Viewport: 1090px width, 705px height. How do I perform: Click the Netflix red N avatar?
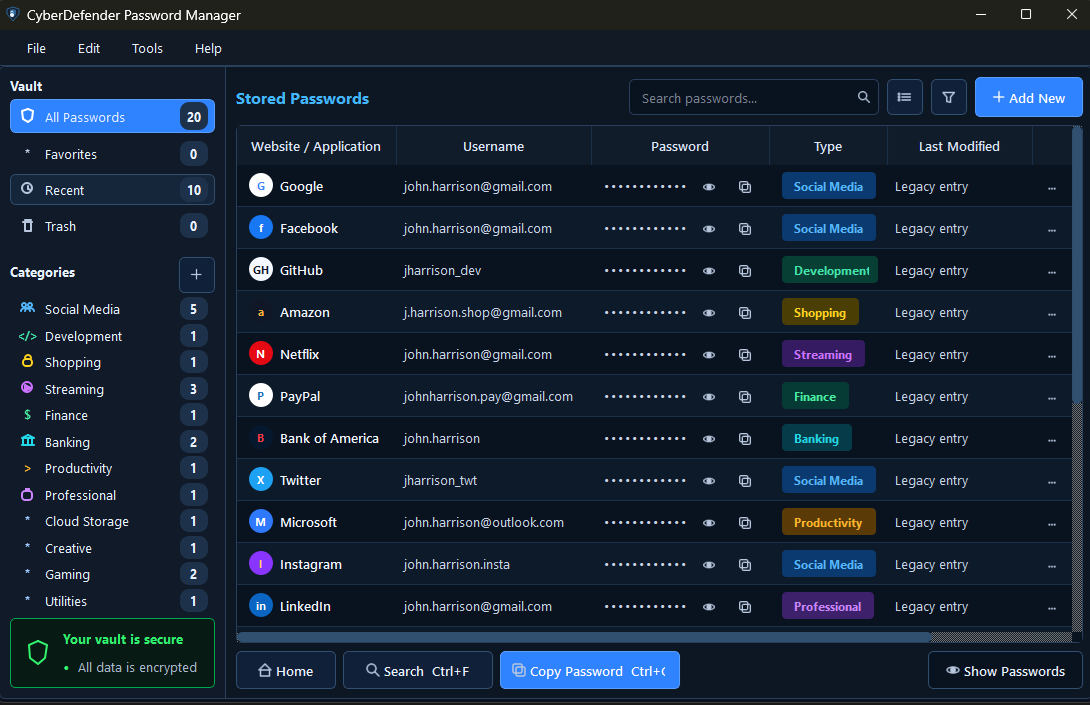261,354
